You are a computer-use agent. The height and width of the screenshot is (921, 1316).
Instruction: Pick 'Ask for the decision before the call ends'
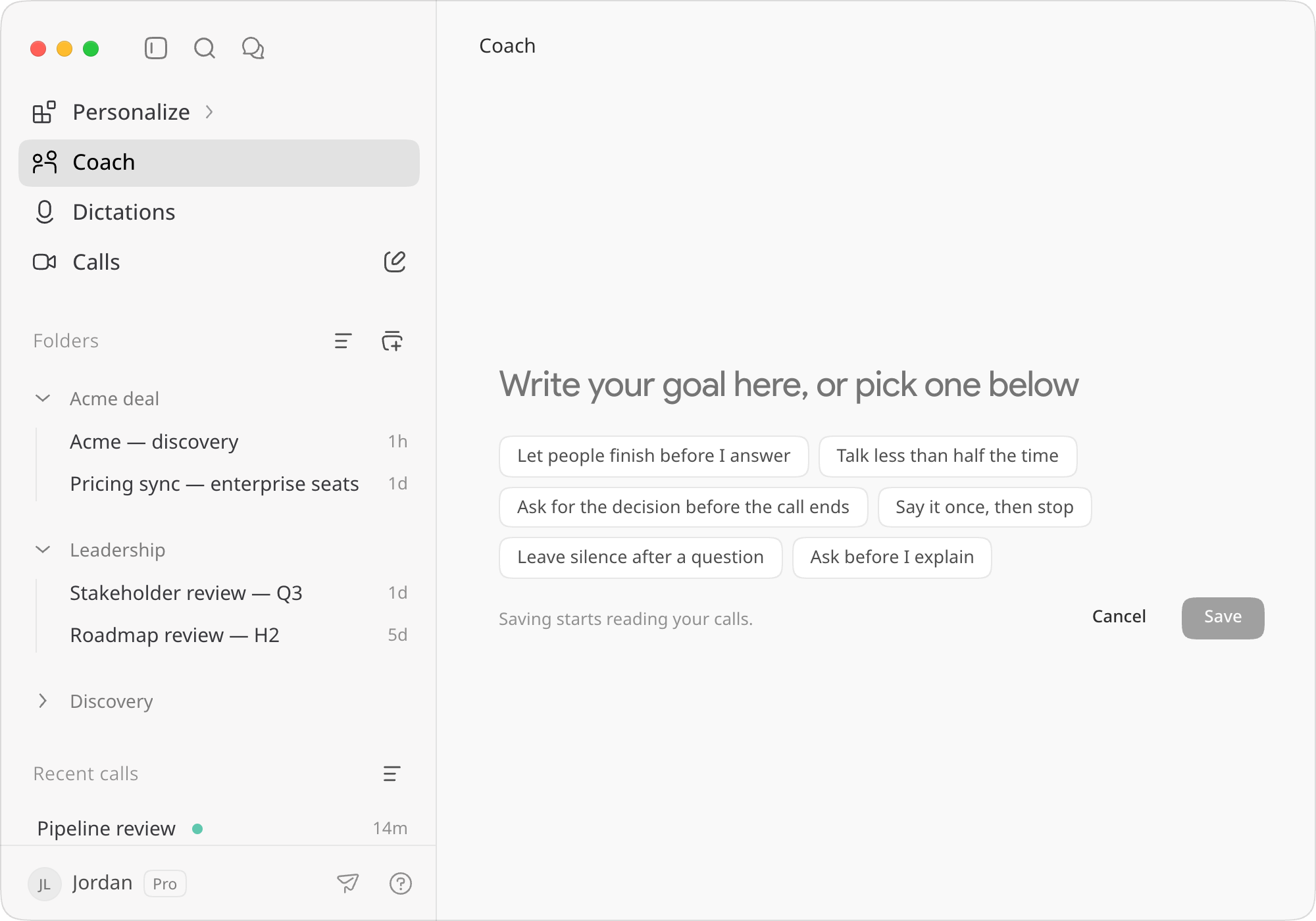pos(683,507)
